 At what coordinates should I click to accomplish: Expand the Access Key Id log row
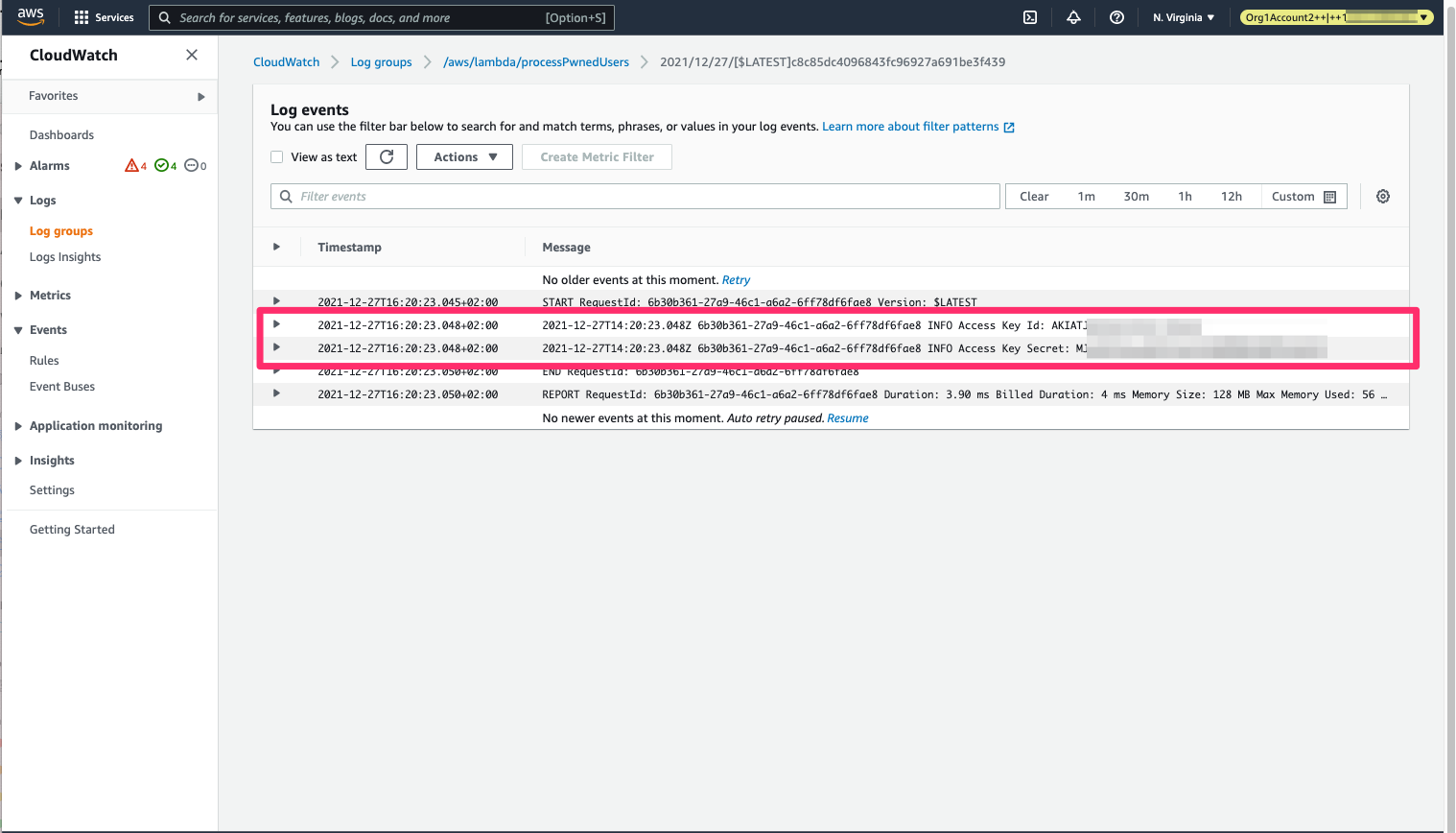pos(276,324)
